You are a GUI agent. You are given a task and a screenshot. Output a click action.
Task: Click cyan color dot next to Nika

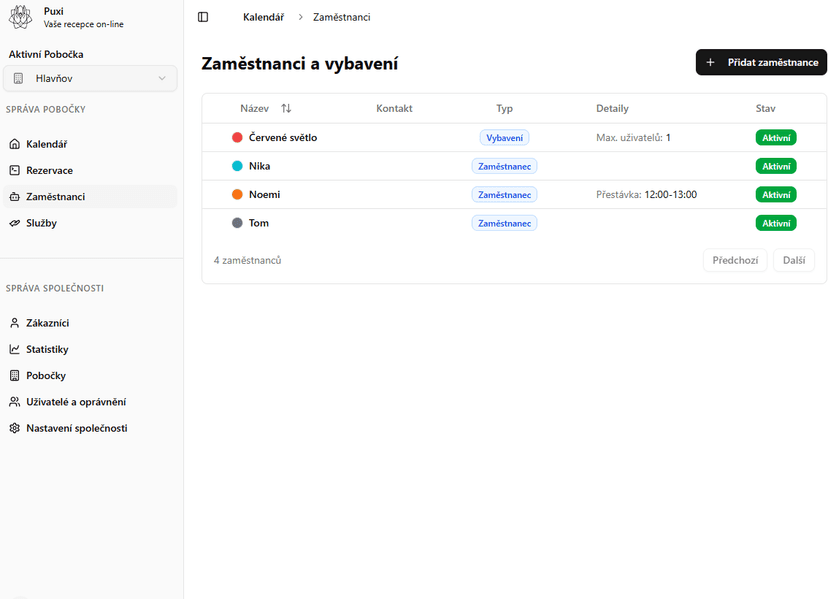point(237,166)
